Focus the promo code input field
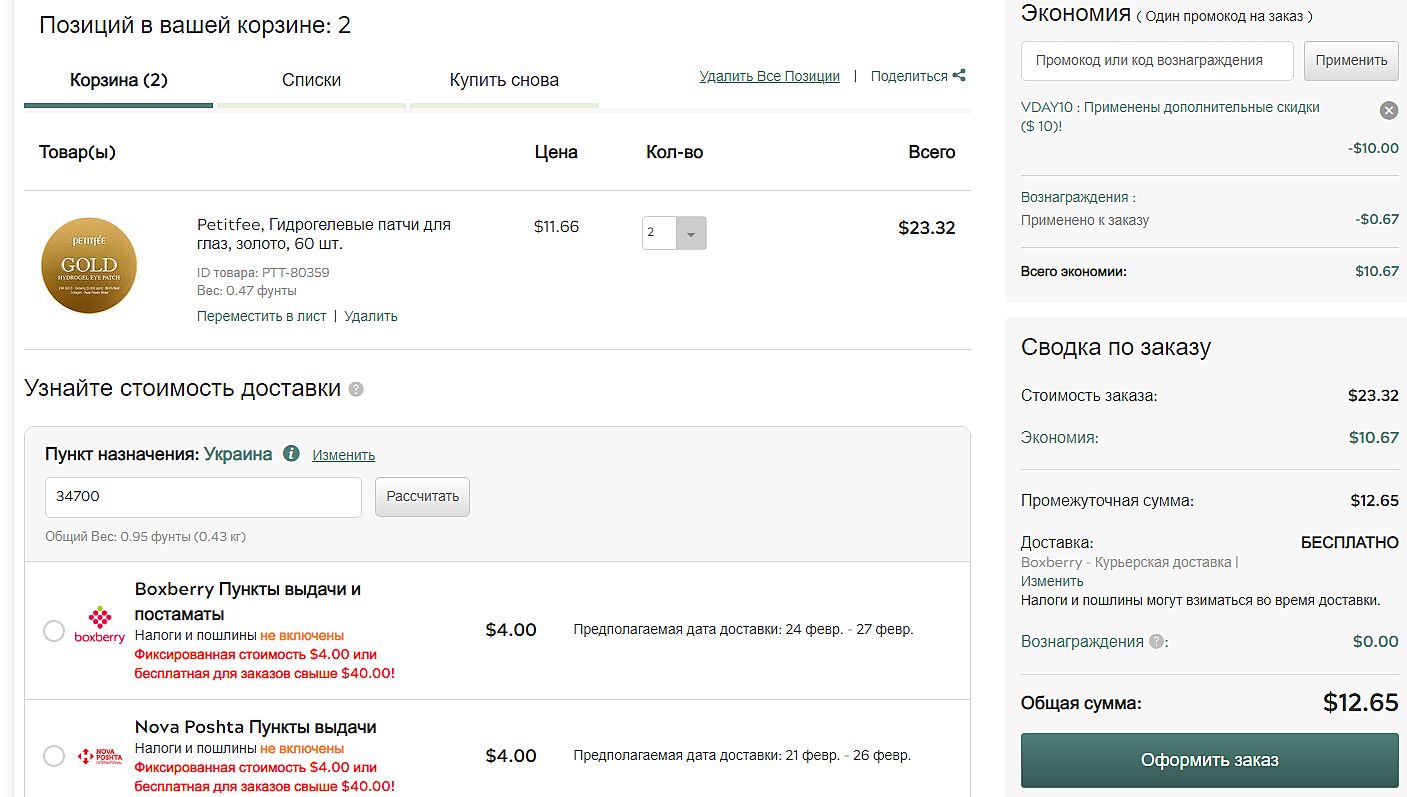 click(x=1156, y=60)
